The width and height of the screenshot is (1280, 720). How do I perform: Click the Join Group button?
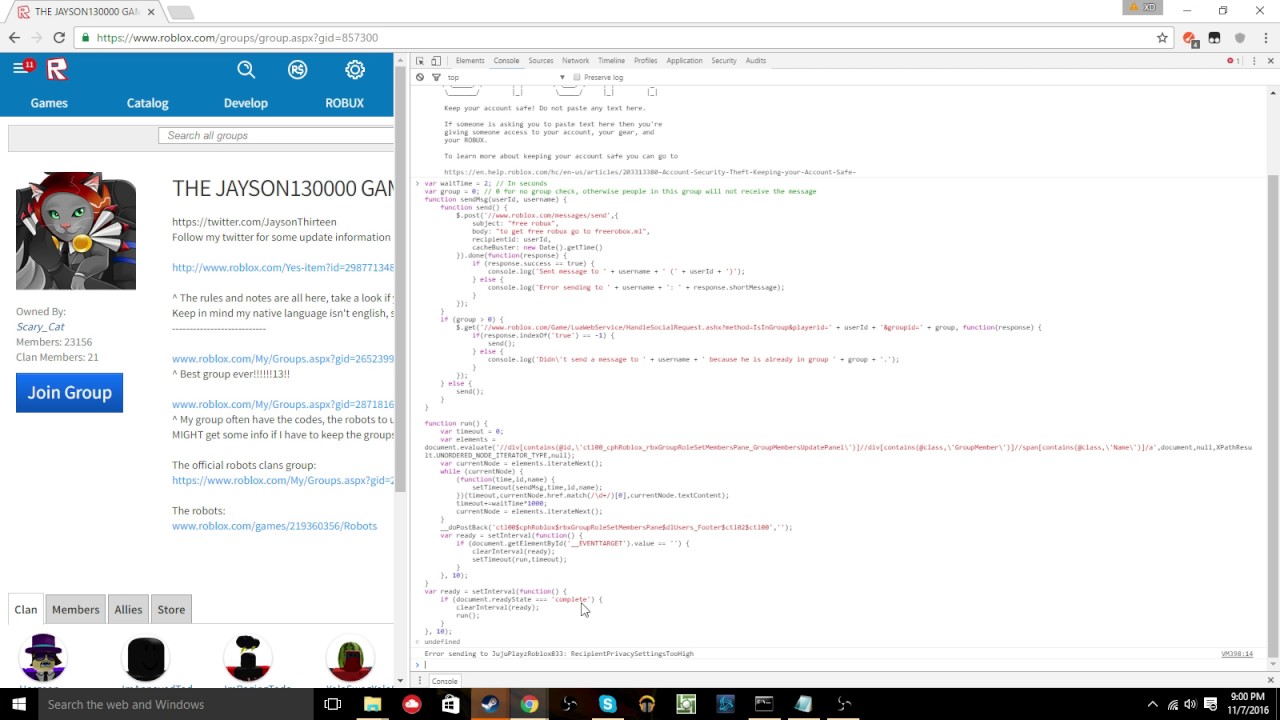(x=70, y=393)
